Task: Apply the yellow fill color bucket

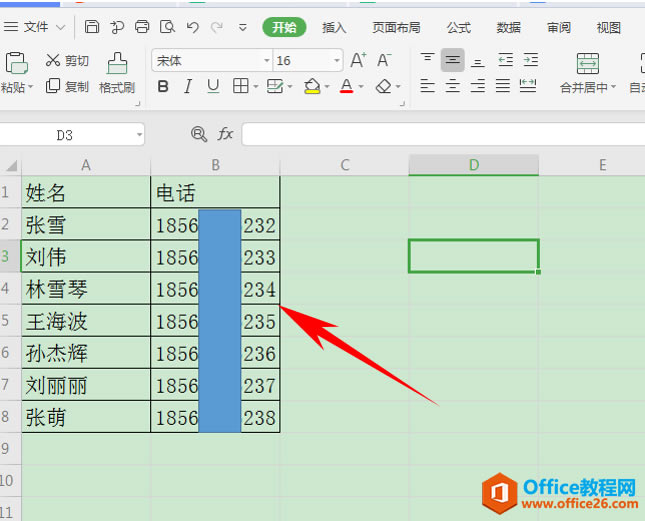Action: (x=312, y=86)
